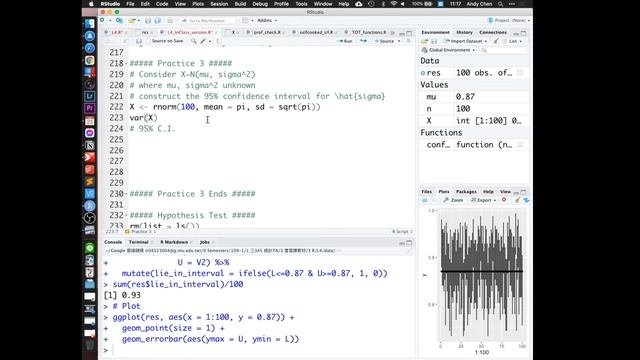Image resolution: width=640 pixels, height=360 pixels.
Task: Refresh the current plot
Action: coord(526,200)
